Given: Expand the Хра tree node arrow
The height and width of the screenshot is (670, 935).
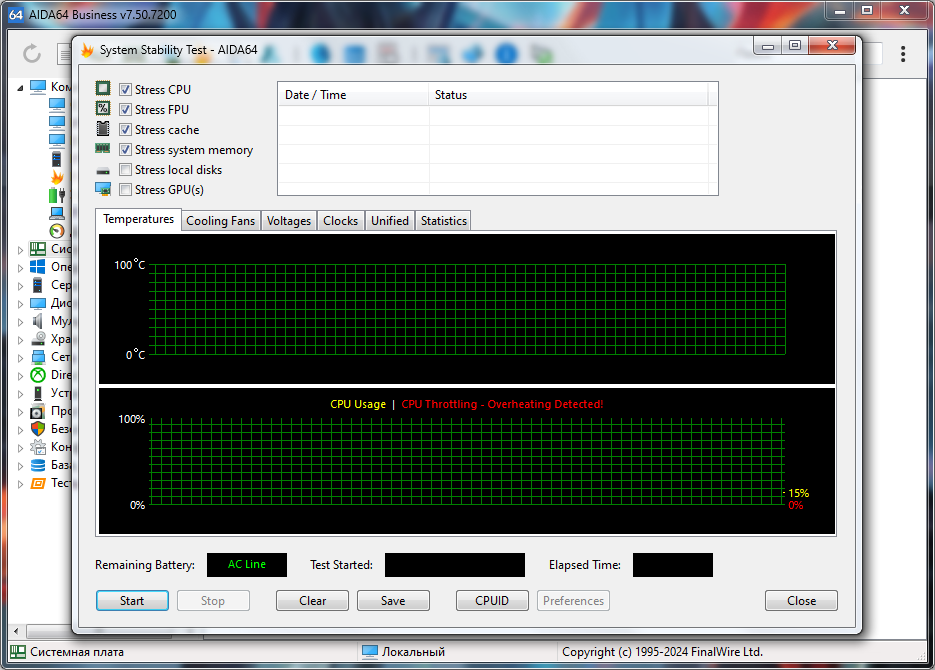Looking at the screenshot, I should click(x=20, y=340).
